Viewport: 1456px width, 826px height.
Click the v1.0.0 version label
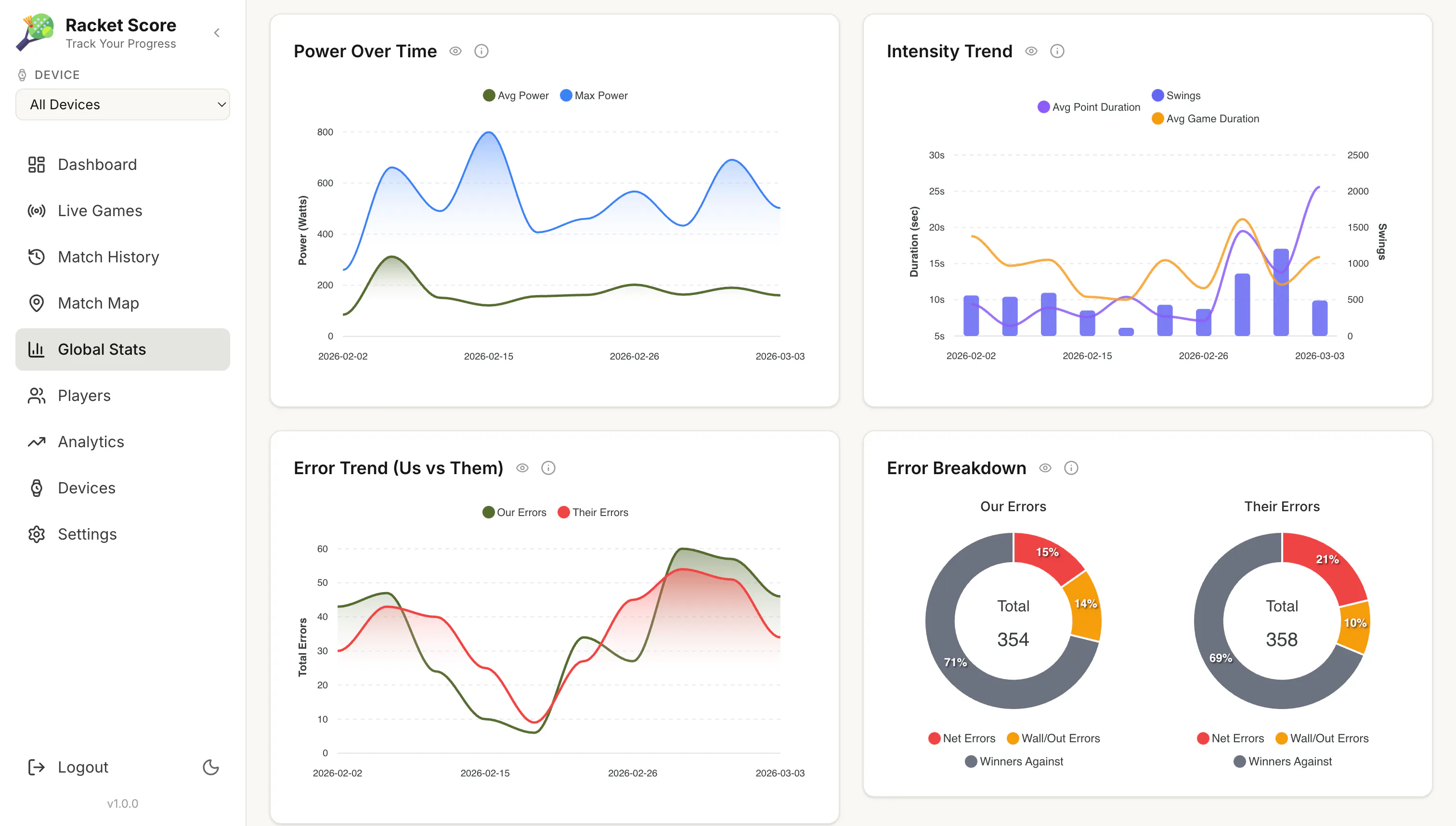point(123,804)
